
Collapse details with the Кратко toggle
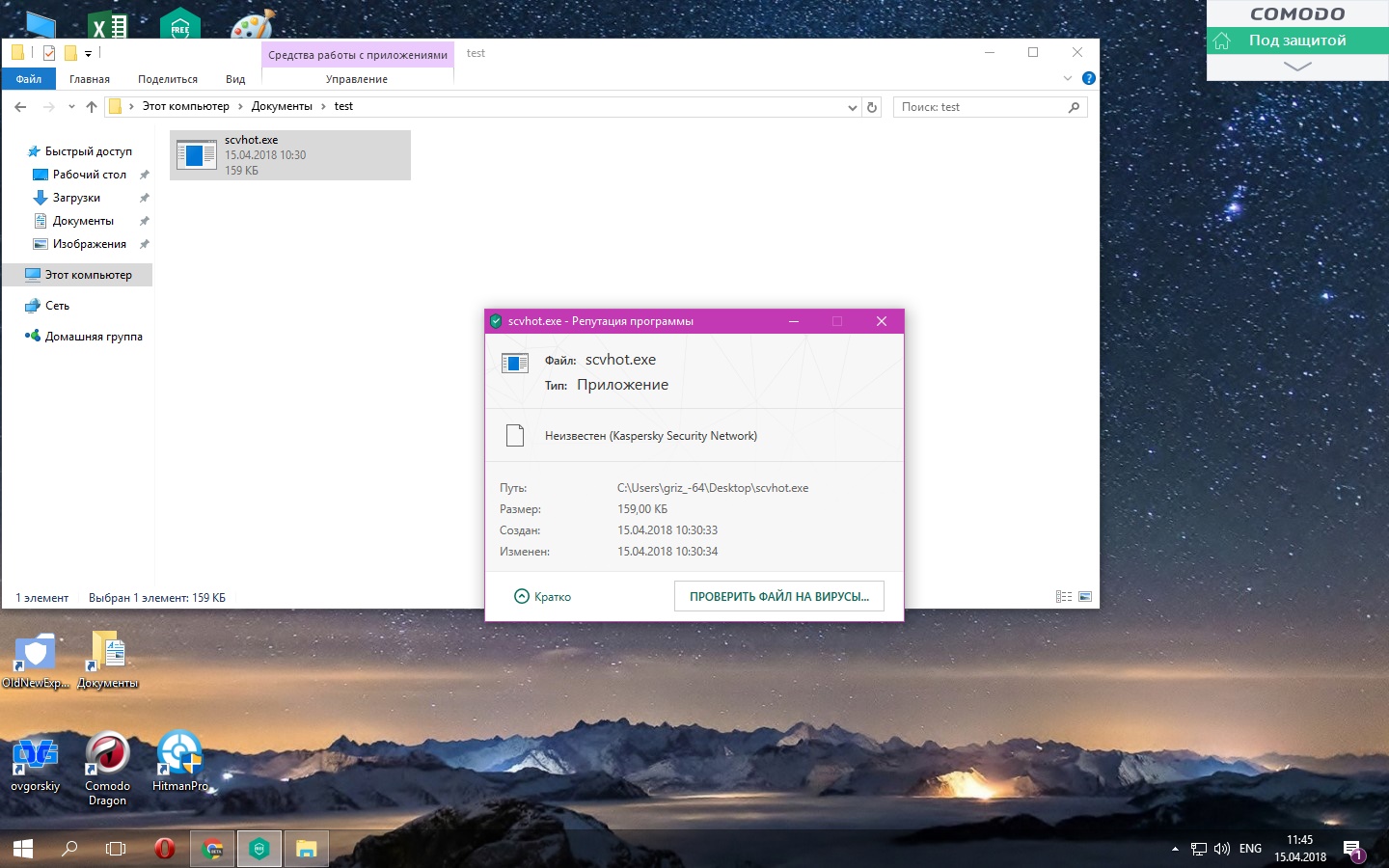pos(543,597)
